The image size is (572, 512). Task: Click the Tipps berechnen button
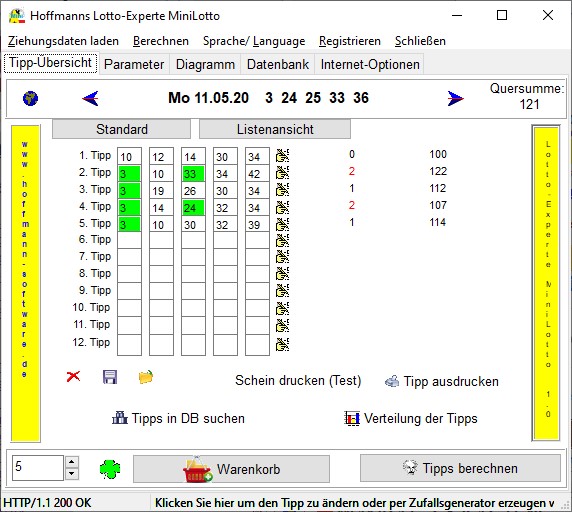point(460,468)
